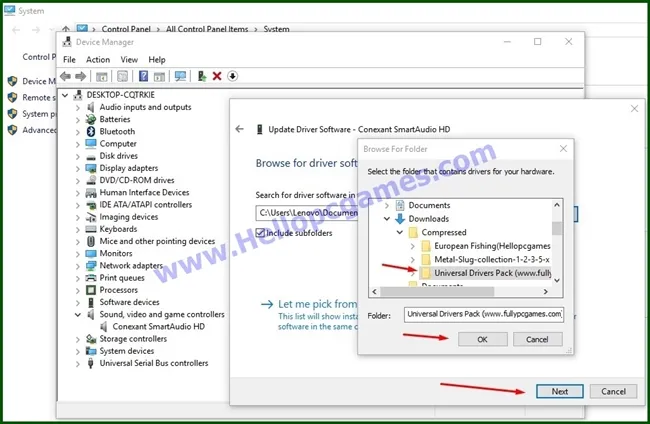The image size is (650, 424).
Task: Click the blue question mark help icon
Action: tap(144, 76)
